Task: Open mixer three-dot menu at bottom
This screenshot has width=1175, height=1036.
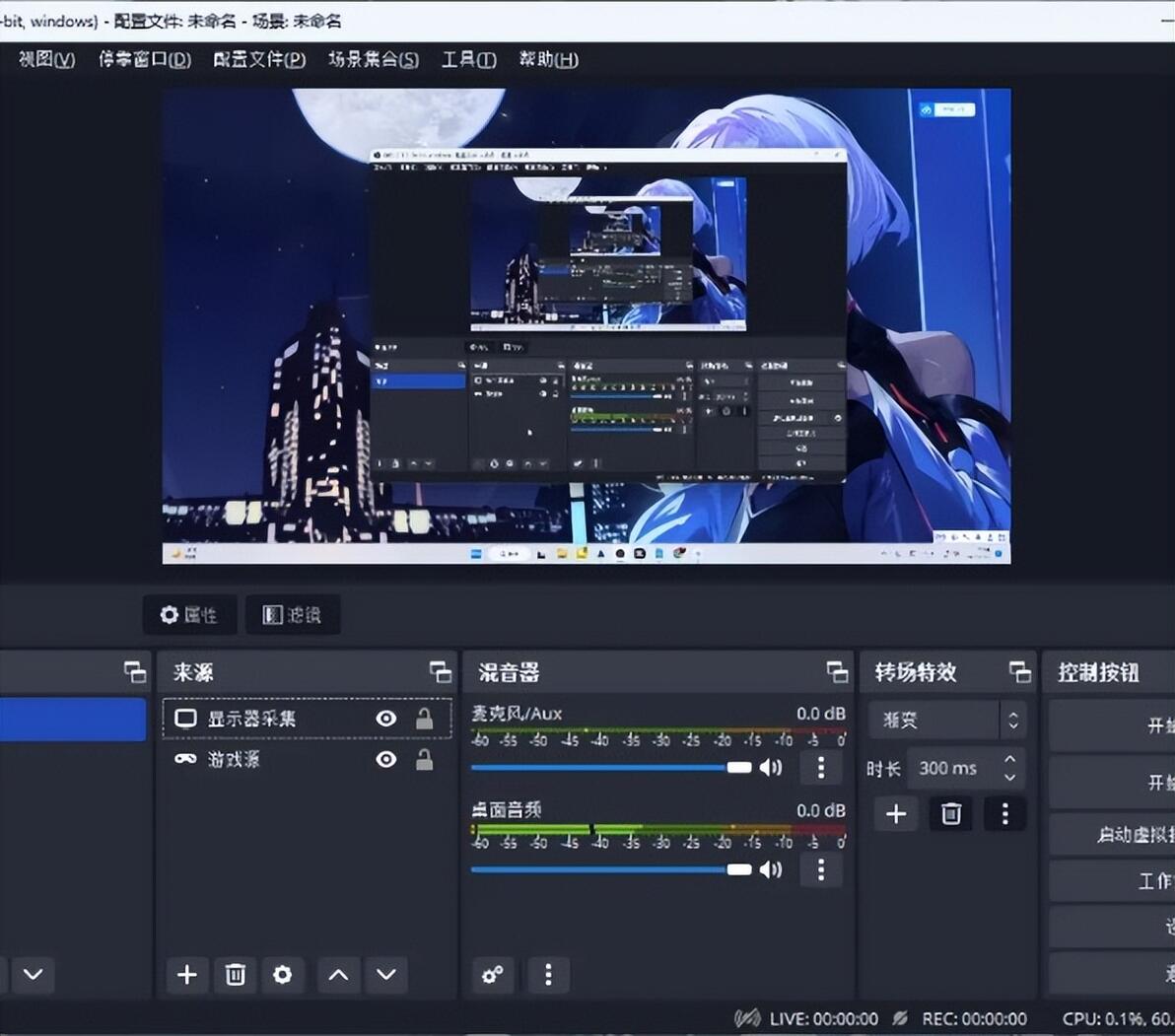Action: 548,975
